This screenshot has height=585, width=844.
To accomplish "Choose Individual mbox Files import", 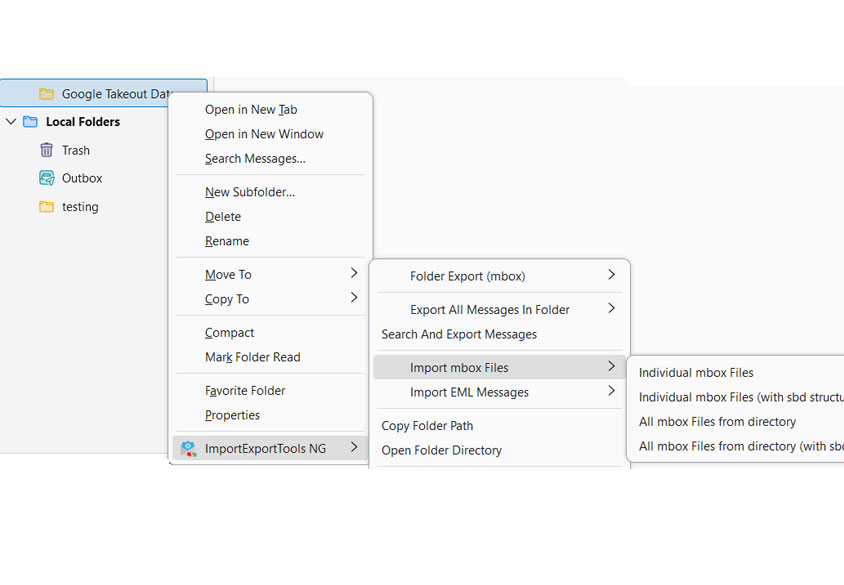I will pyautogui.click(x=695, y=372).
